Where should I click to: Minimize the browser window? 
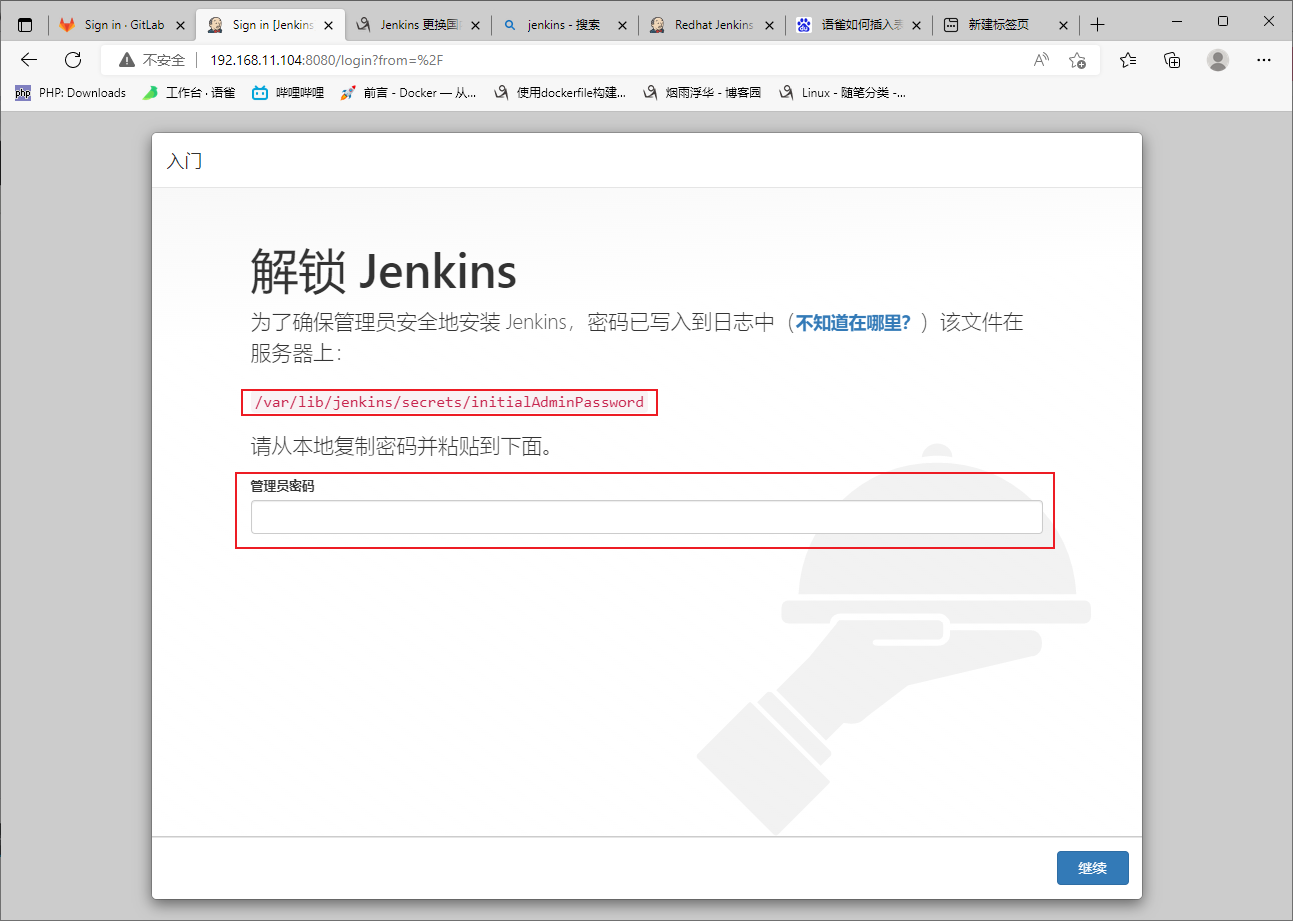(x=1177, y=21)
